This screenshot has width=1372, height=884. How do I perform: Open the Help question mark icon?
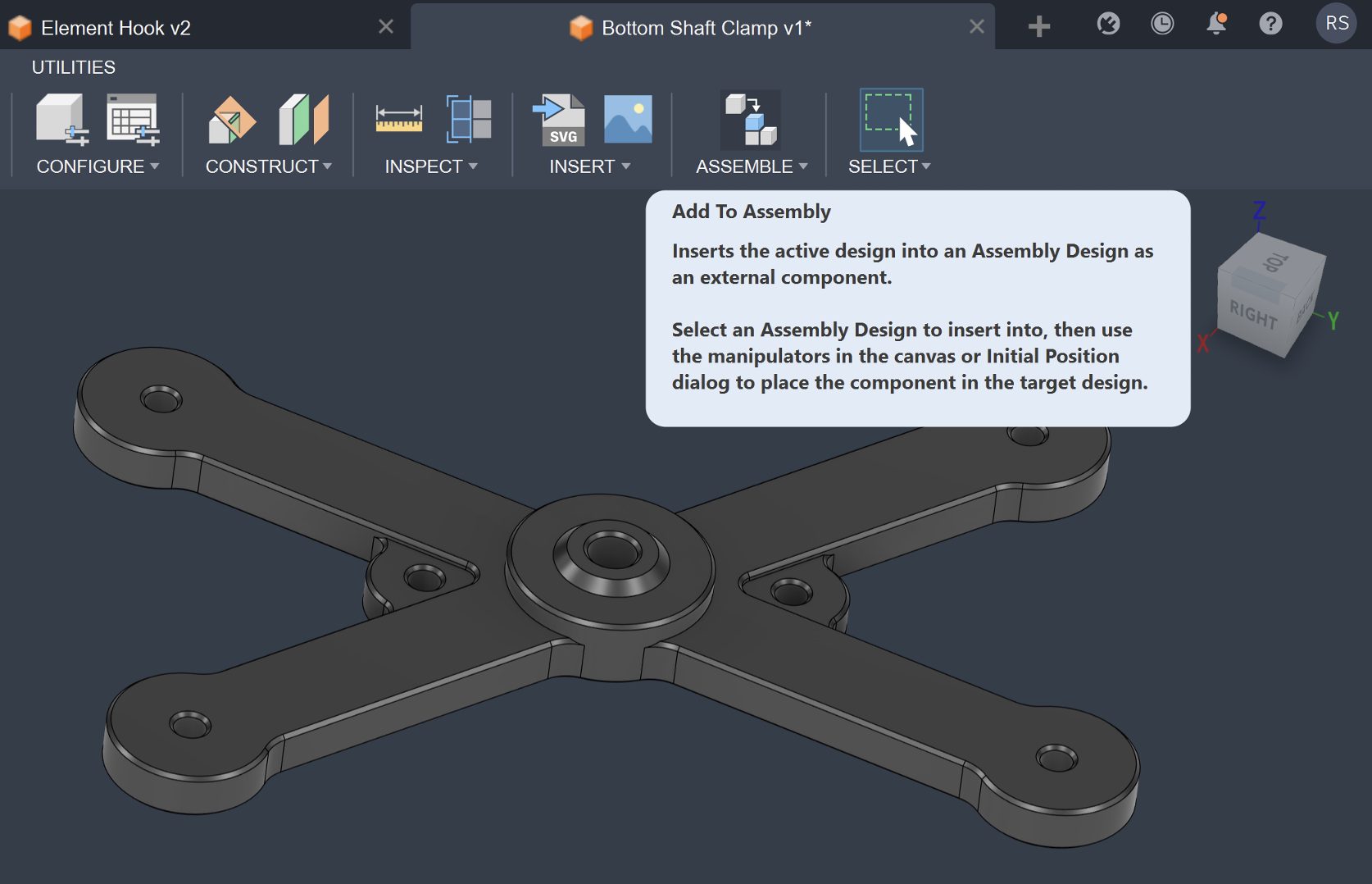(x=1270, y=24)
